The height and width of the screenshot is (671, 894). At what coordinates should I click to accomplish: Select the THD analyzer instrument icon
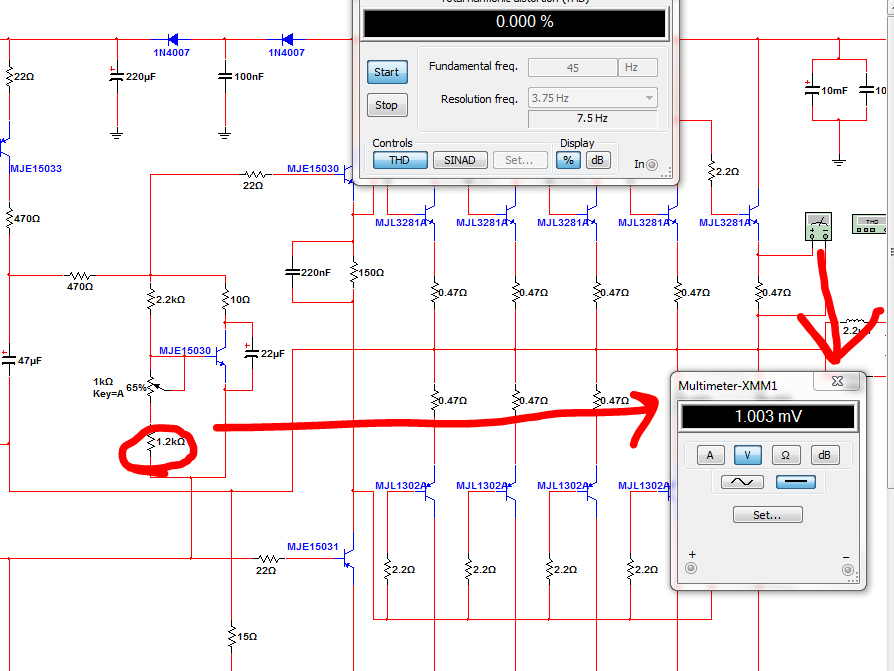[x=870, y=224]
